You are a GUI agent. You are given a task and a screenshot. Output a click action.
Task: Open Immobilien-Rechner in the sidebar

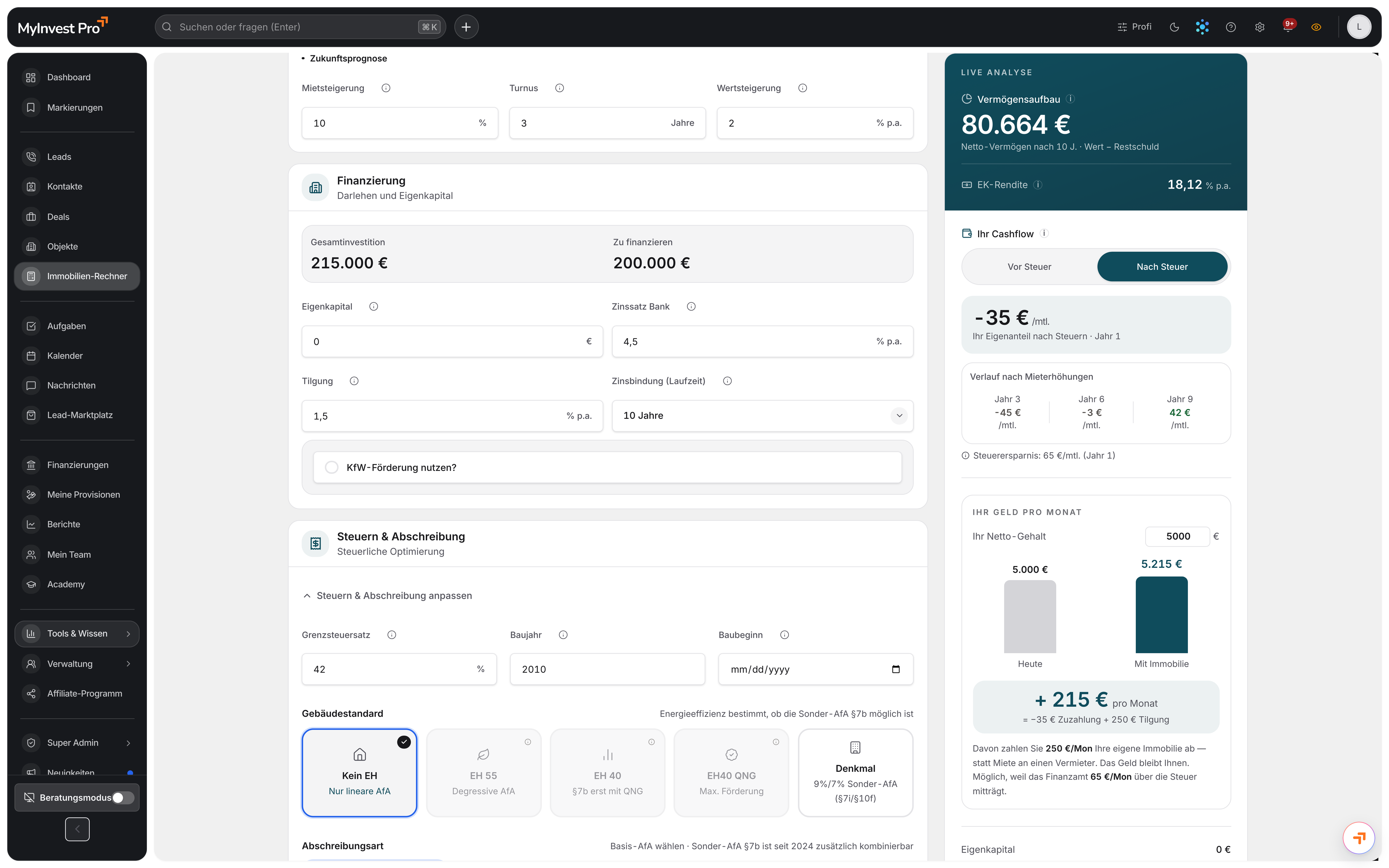pos(77,276)
